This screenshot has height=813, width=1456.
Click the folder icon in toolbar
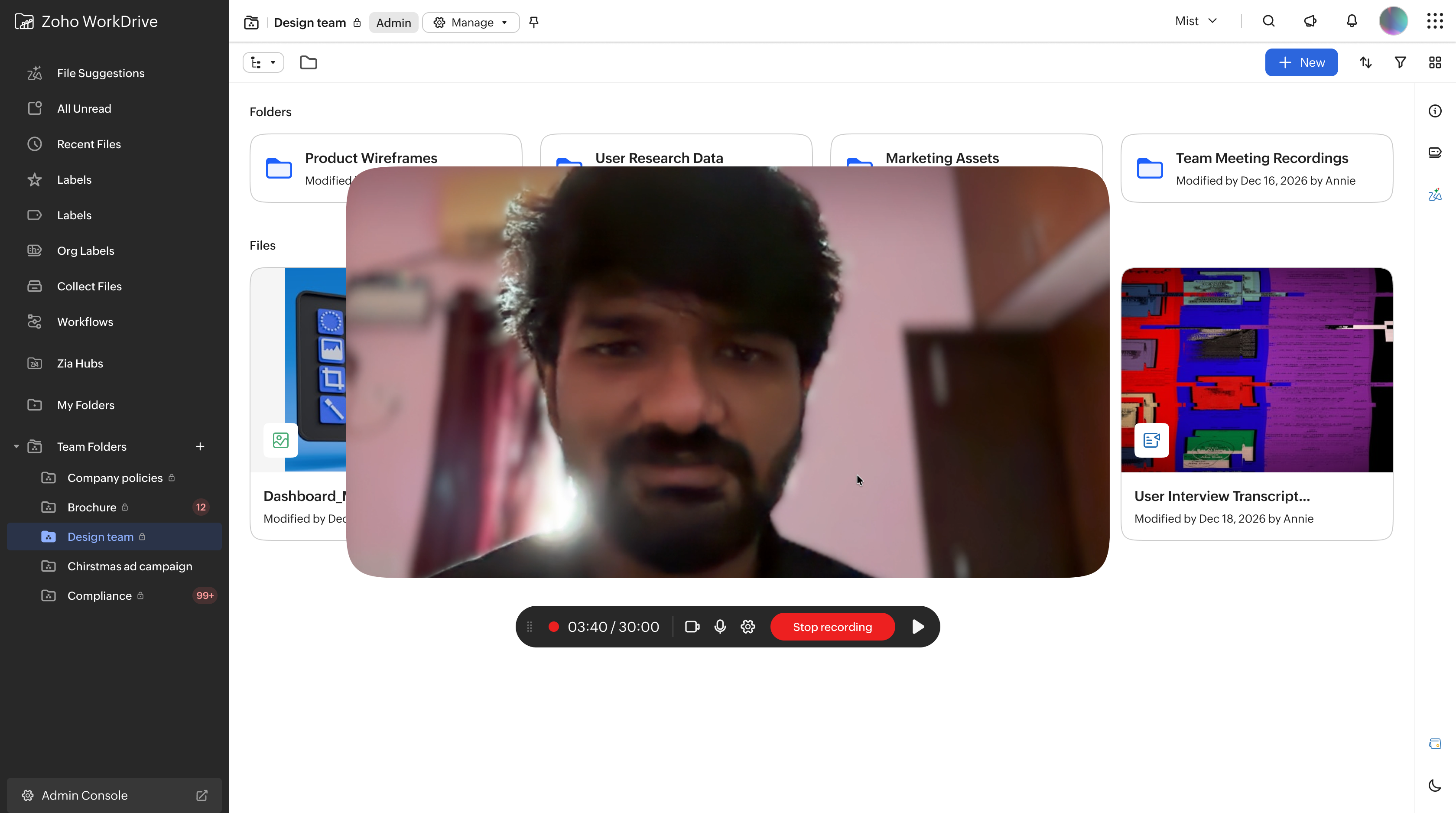click(x=308, y=62)
